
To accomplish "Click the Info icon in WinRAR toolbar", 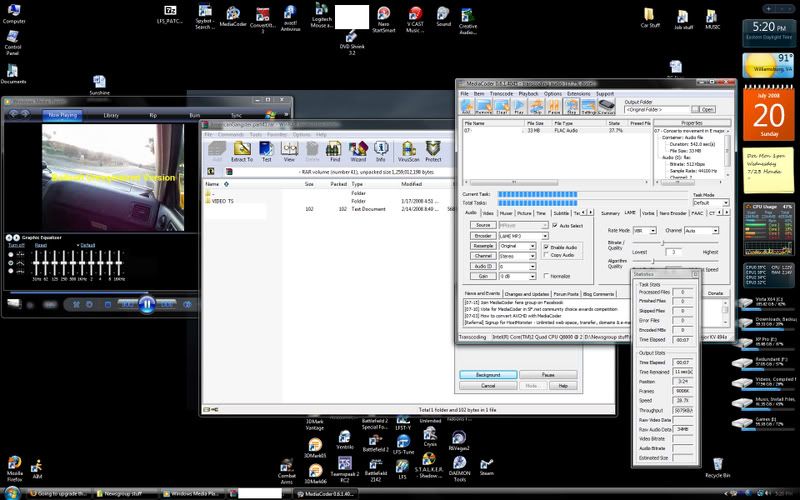I will 381,152.
